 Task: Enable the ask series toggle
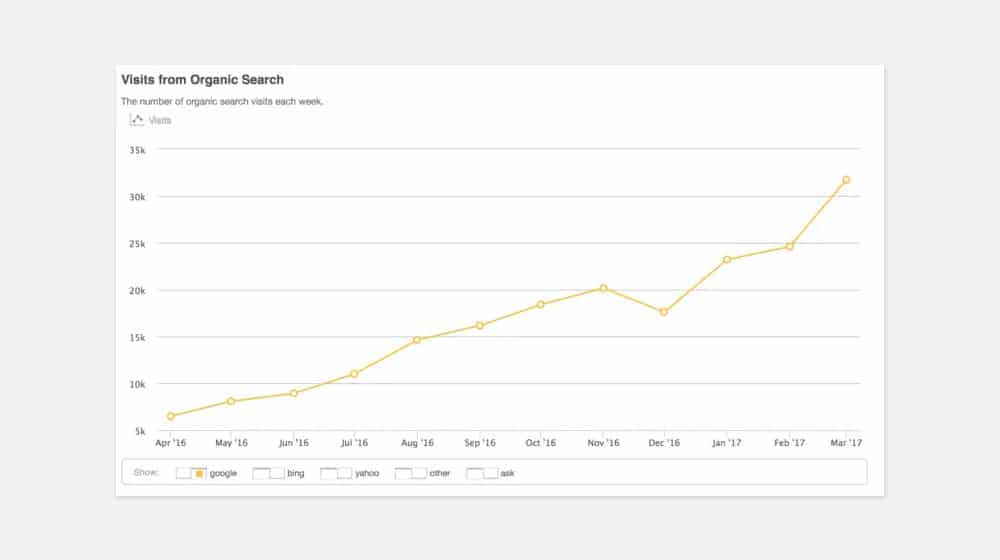(x=482, y=473)
